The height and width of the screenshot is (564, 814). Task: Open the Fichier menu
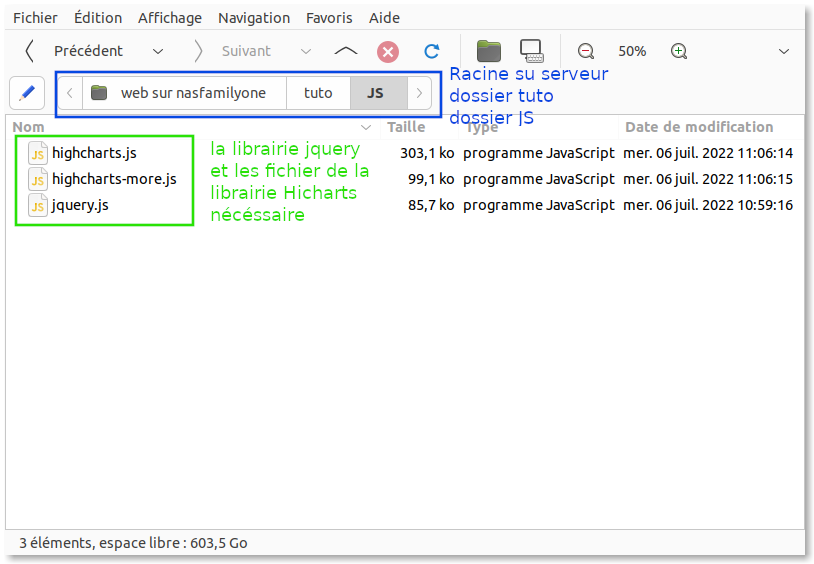[35, 18]
